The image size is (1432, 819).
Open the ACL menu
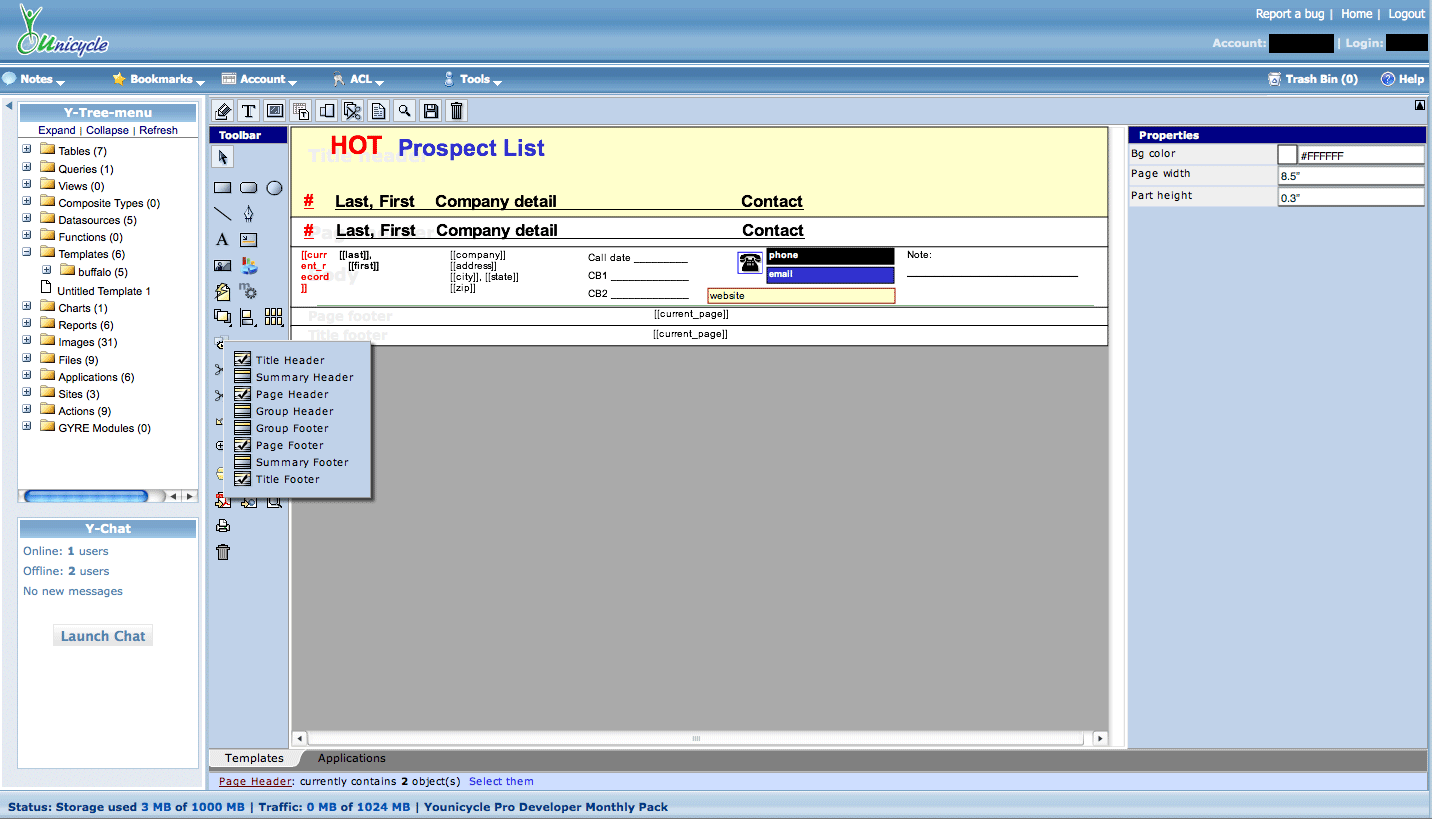pyautogui.click(x=360, y=79)
